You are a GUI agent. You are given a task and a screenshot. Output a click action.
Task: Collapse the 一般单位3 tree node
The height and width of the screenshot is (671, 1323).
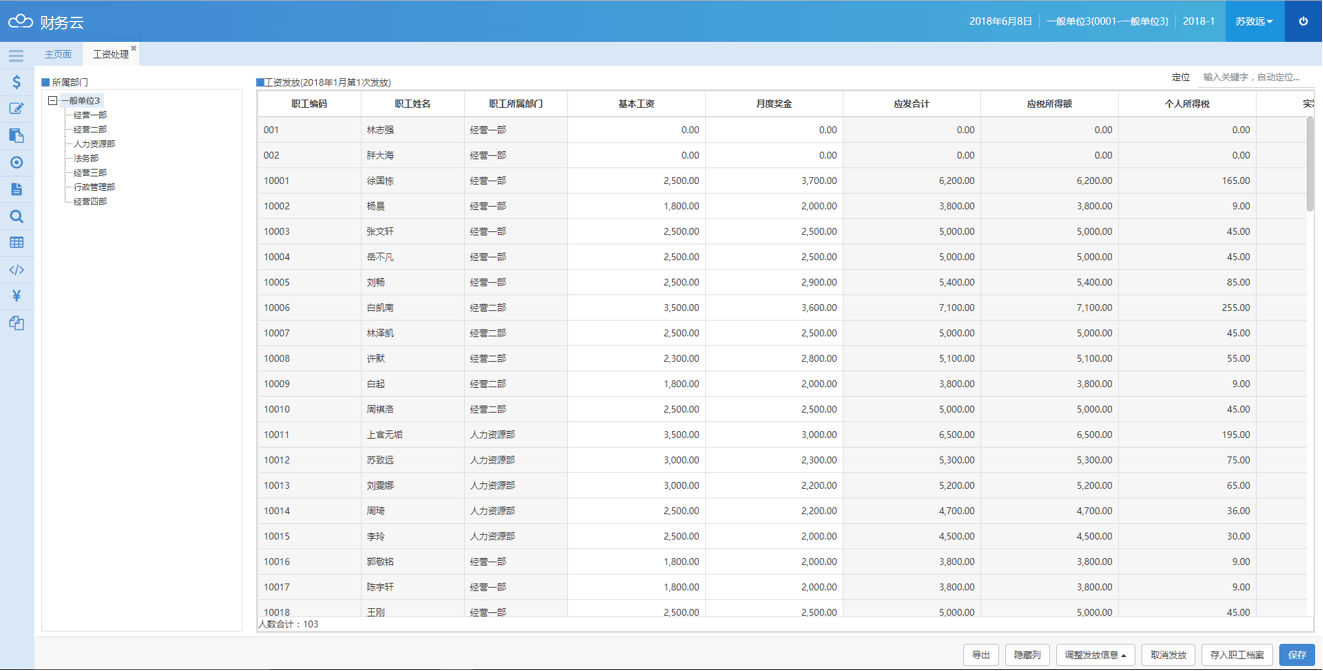pos(53,101)
